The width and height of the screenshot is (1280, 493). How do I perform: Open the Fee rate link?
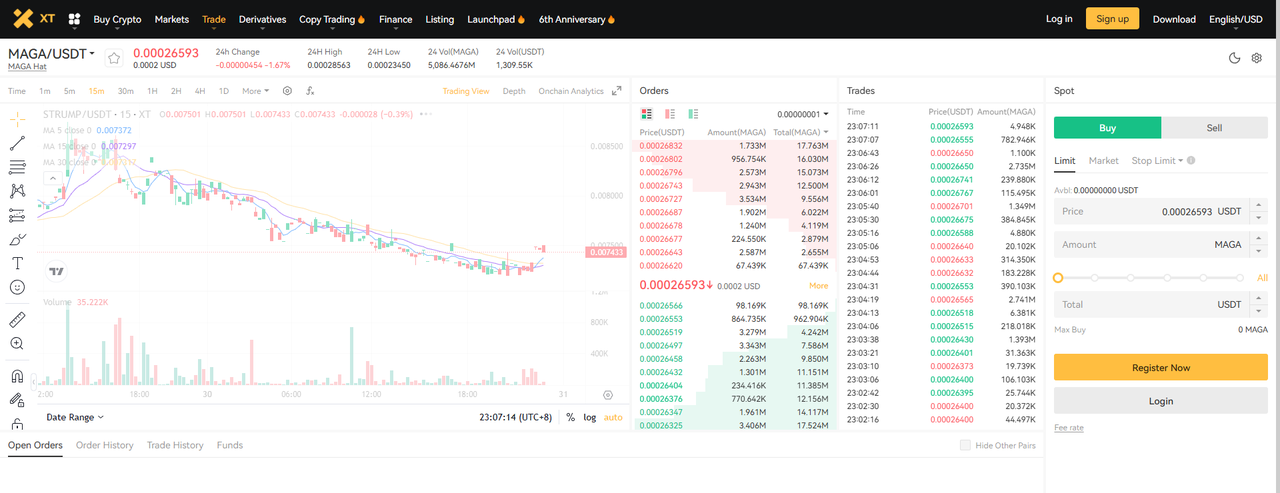click(1068, 428)
